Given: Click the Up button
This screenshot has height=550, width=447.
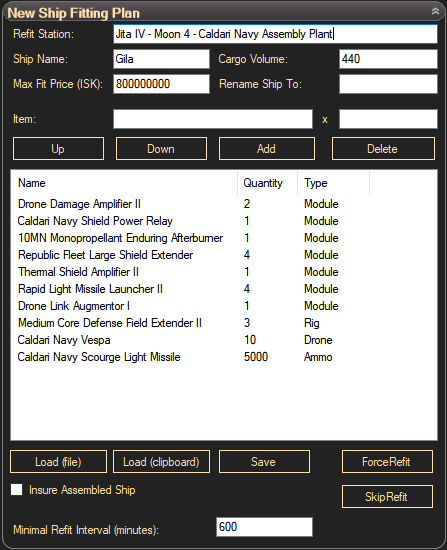Looking at the screenshot, I should (58, 149).
